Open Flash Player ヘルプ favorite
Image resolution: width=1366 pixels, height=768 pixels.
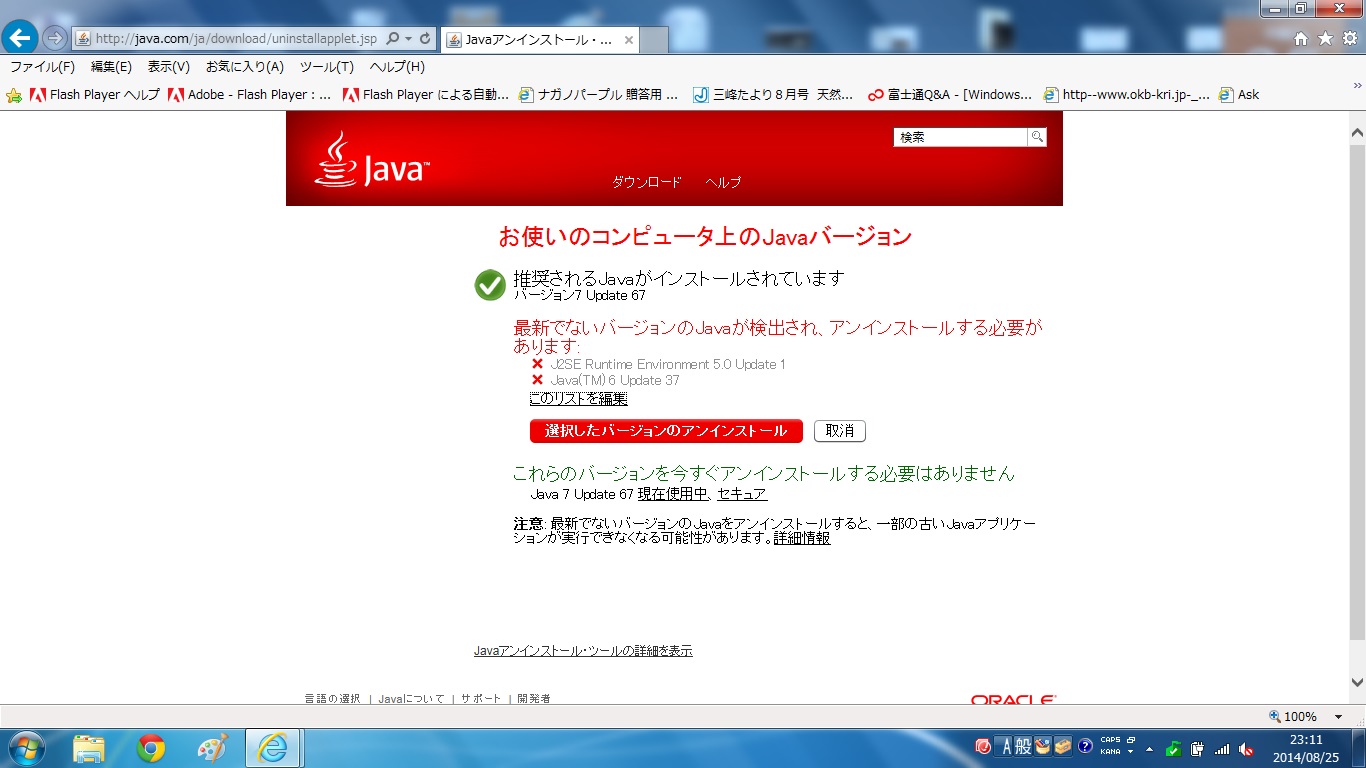point(95,95)
